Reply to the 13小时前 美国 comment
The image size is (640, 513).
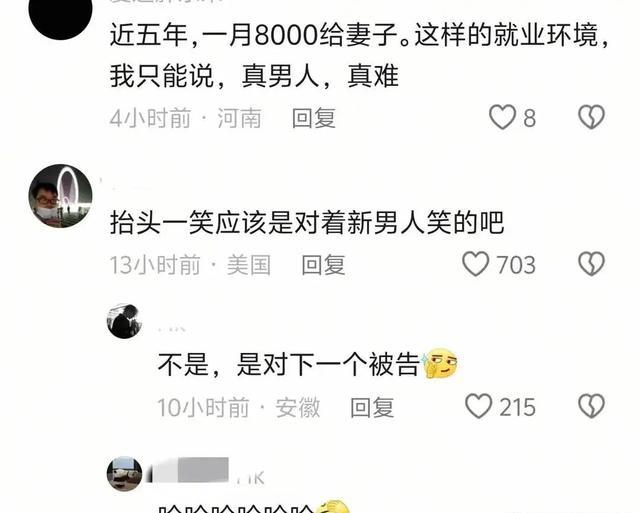(323, 265)
